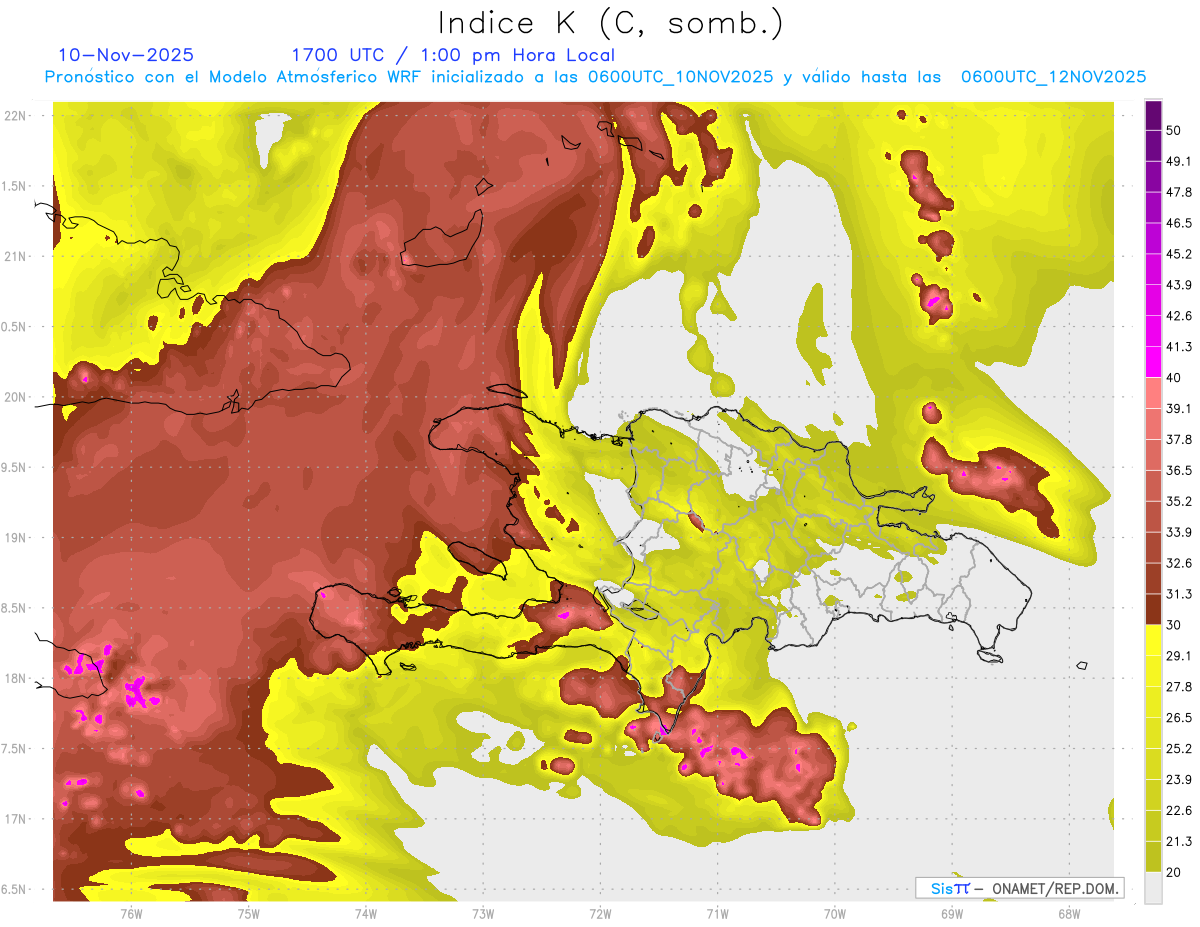The width and height of the screenshot is (1200, 927).
Task: Click the colorbar value "33.9"
Action: click(1179, 532)
